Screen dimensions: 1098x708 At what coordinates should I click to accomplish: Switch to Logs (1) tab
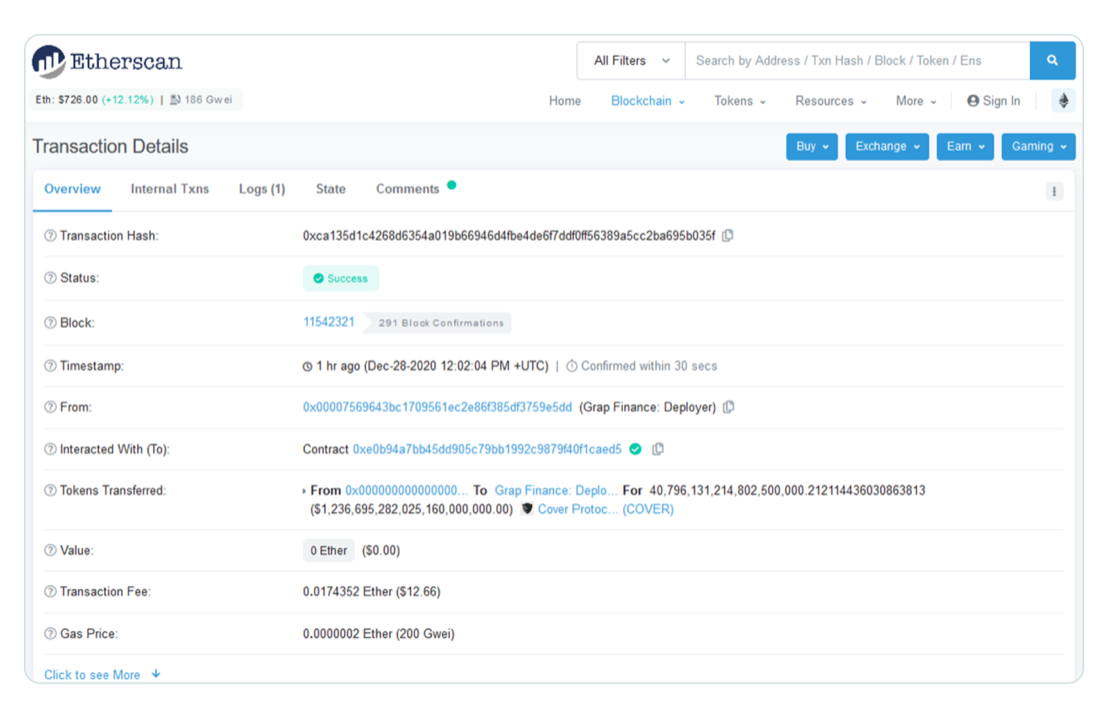pos(262,189)
